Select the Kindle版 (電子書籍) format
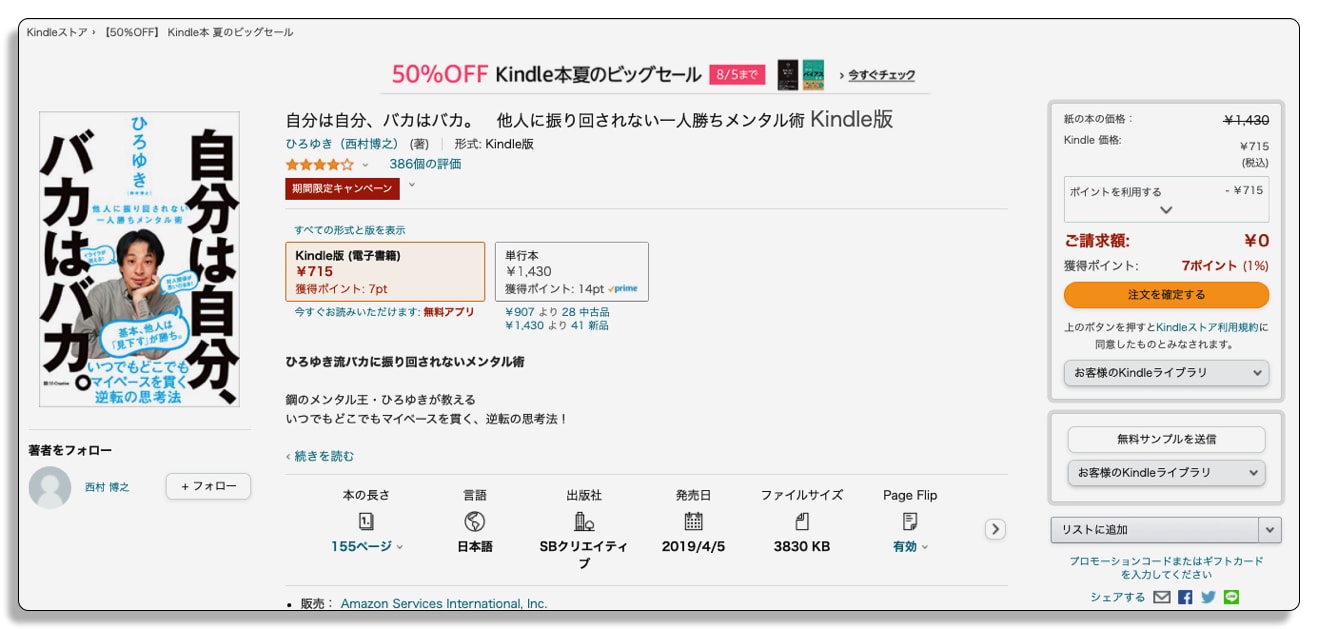Viewport: 1318px width, 629px height. pyautogui.click(x=385, y=272)
